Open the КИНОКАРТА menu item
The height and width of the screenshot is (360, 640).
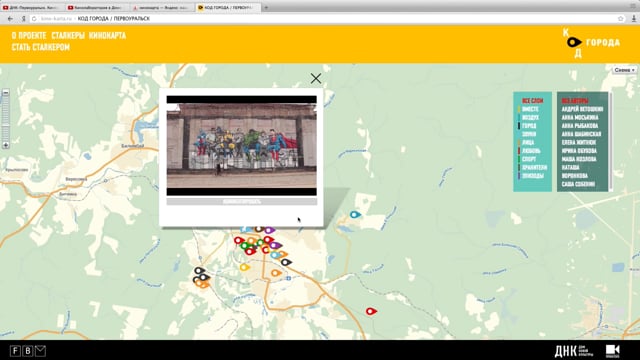(x=107, y=36)
